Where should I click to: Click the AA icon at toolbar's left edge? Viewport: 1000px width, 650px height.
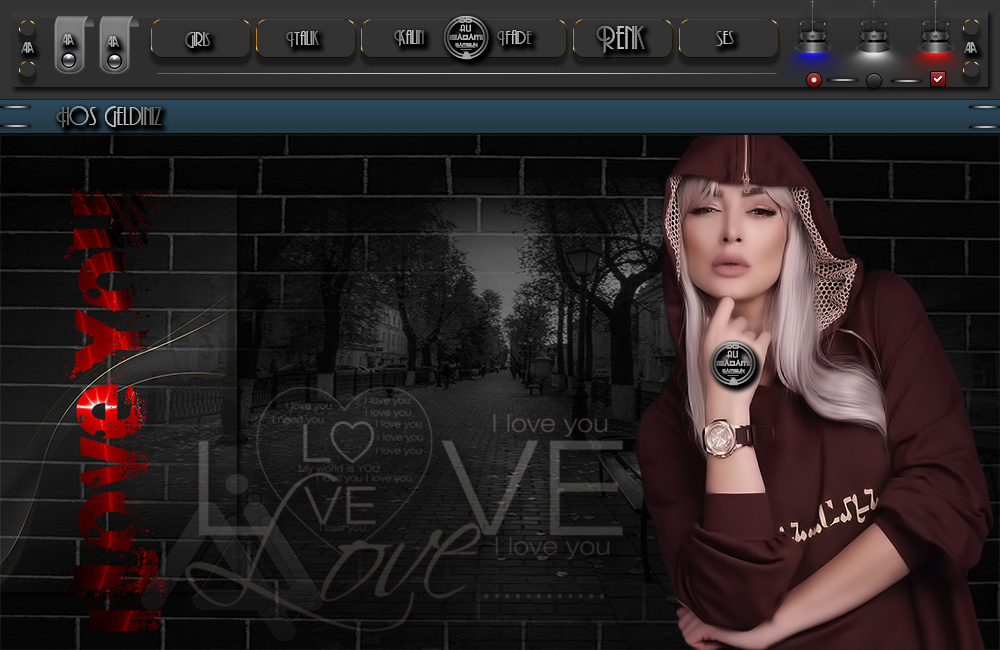(28, 47)
